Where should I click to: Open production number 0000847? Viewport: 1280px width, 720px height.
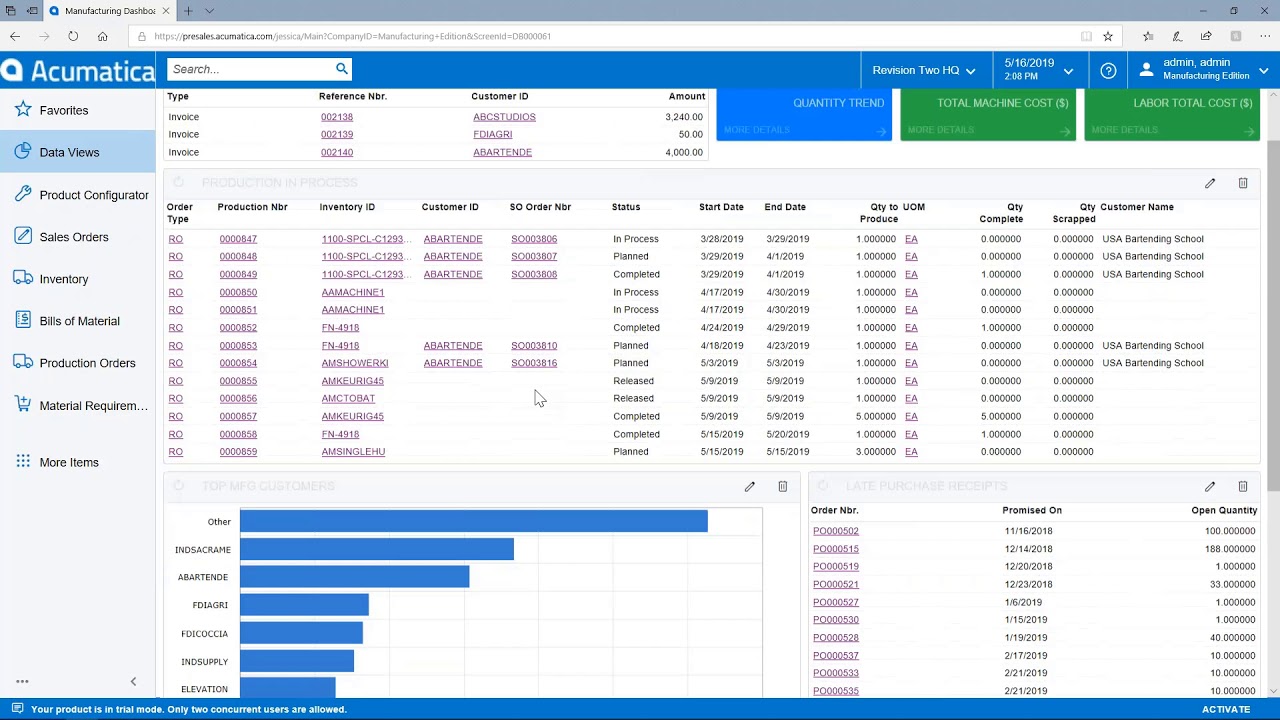pos(238,239)
